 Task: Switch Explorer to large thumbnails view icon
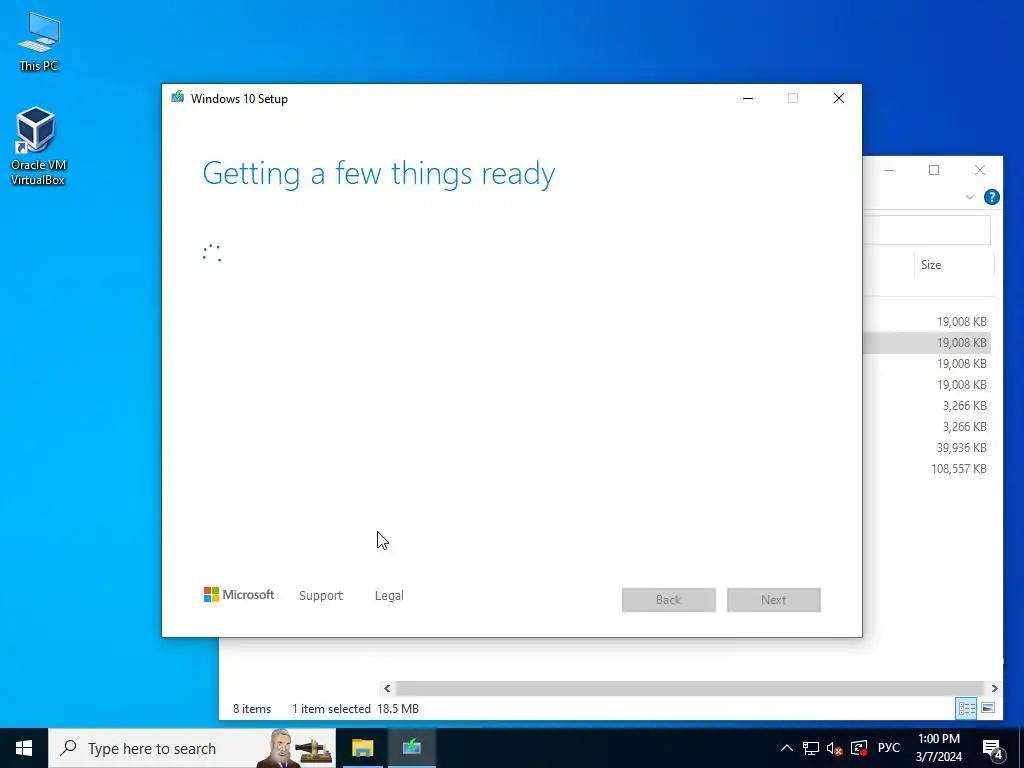pos(988,708)
